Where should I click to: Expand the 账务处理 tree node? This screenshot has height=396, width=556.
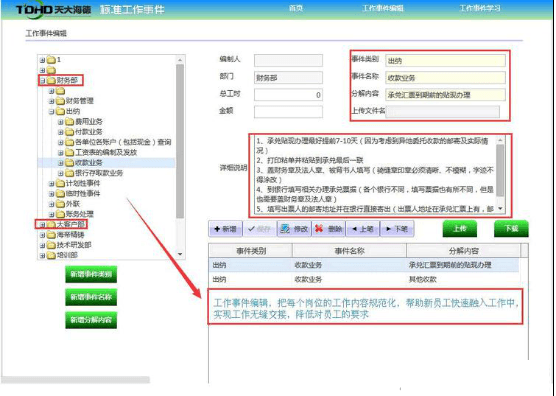[x=52, y=214]
